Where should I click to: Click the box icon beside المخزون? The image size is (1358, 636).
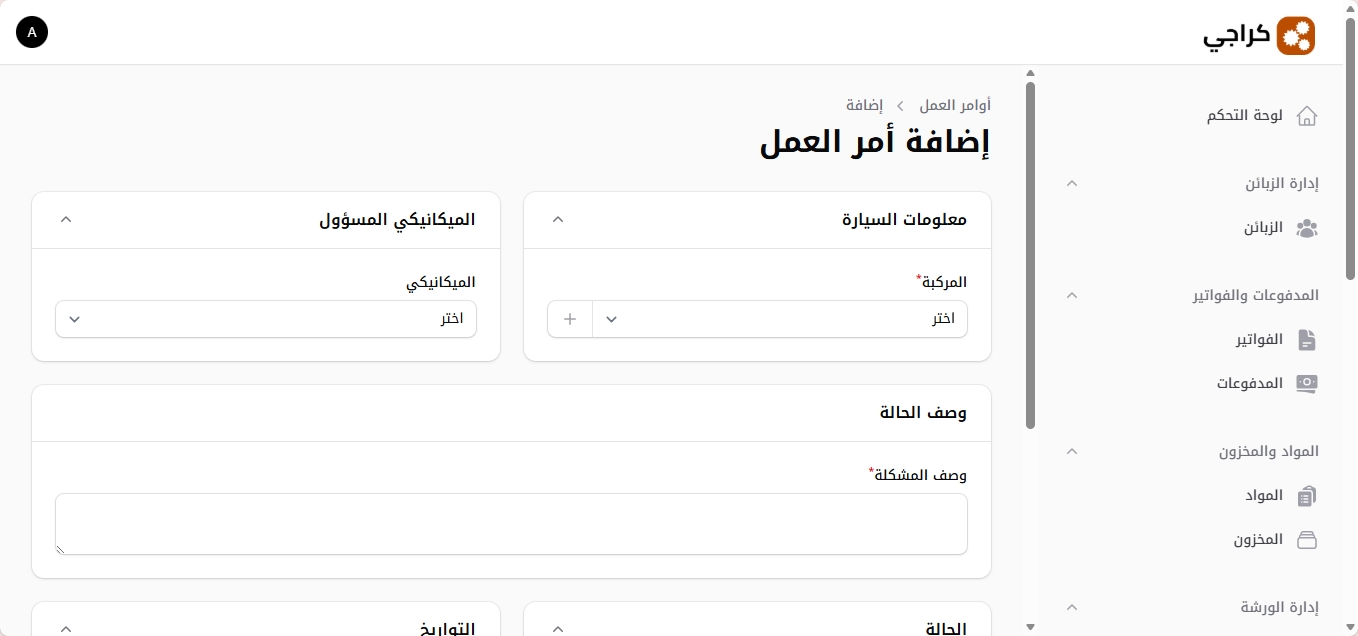[x=1306, y=540]
